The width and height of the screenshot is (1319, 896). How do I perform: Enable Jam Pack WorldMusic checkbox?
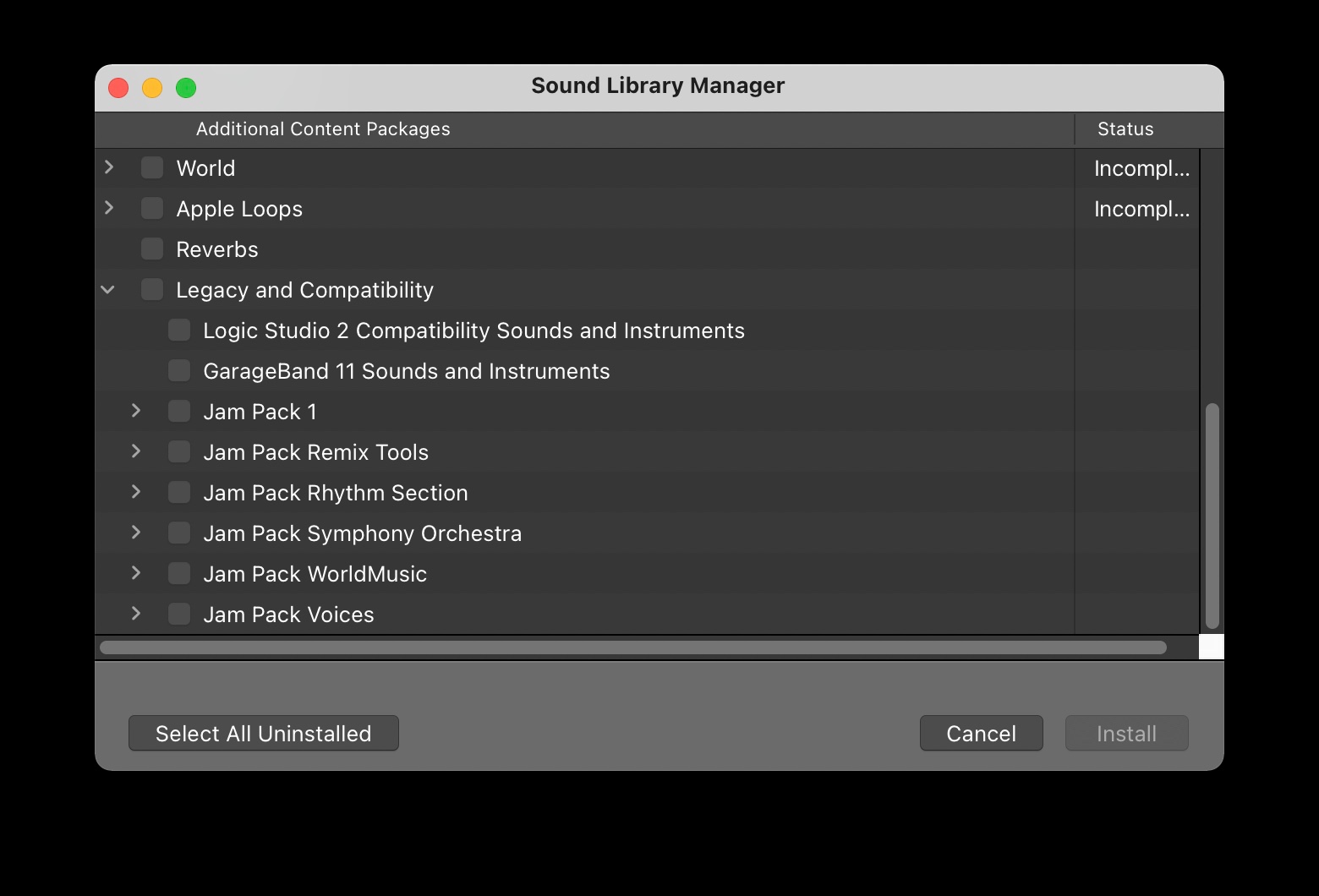click(x=179, y=573)
